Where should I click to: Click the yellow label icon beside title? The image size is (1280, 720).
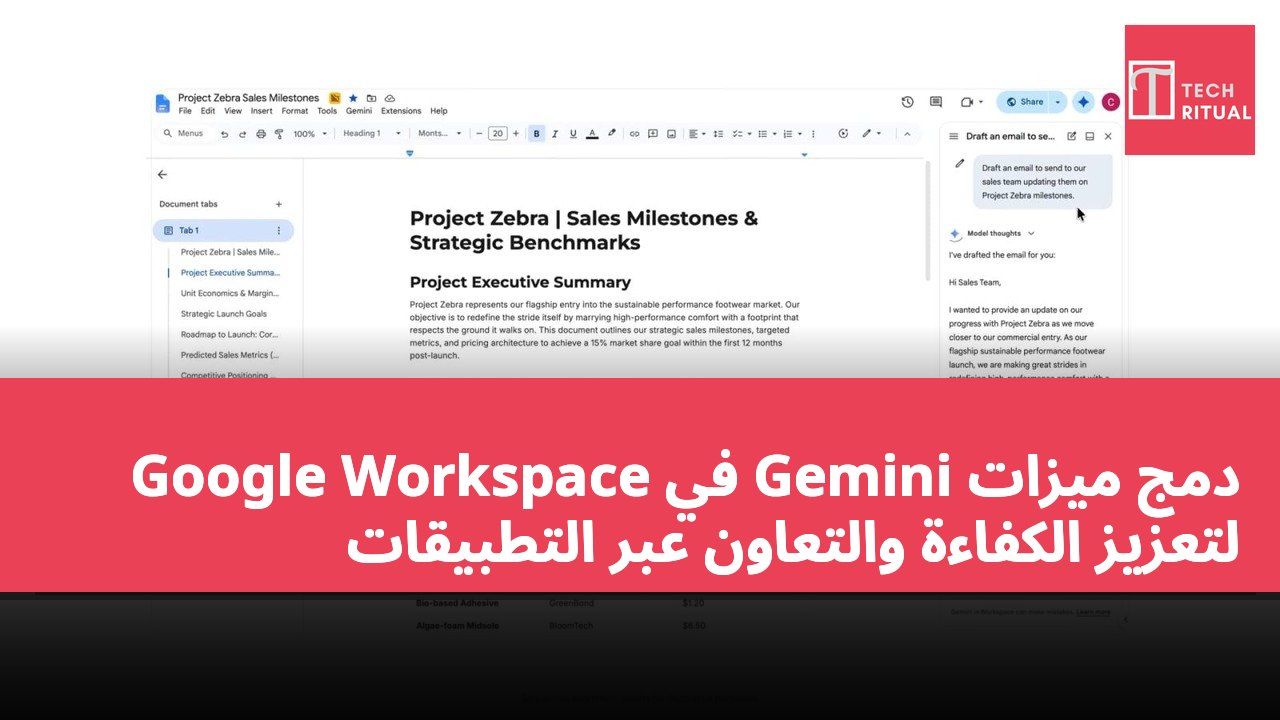[335, 98]
